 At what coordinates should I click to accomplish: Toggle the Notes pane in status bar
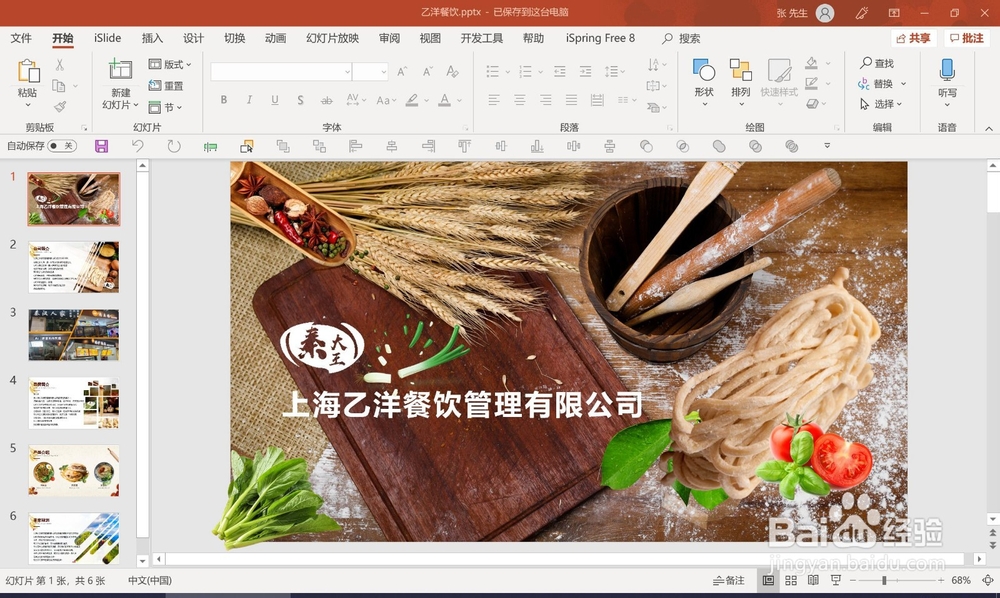(728, 580)
